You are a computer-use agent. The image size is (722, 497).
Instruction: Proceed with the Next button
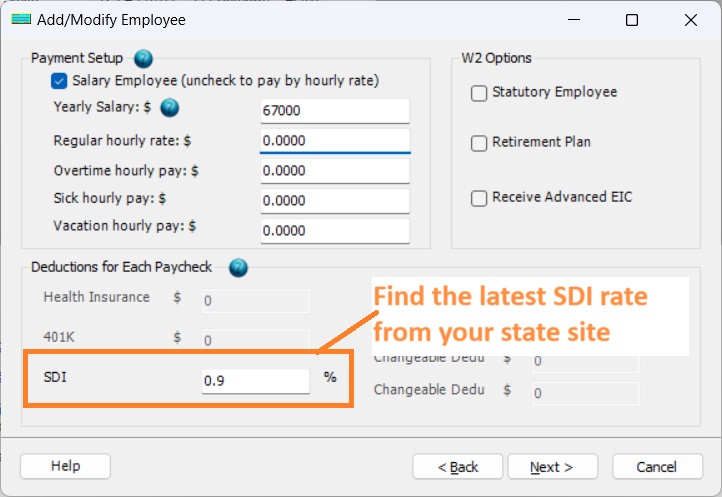point(552,467)
